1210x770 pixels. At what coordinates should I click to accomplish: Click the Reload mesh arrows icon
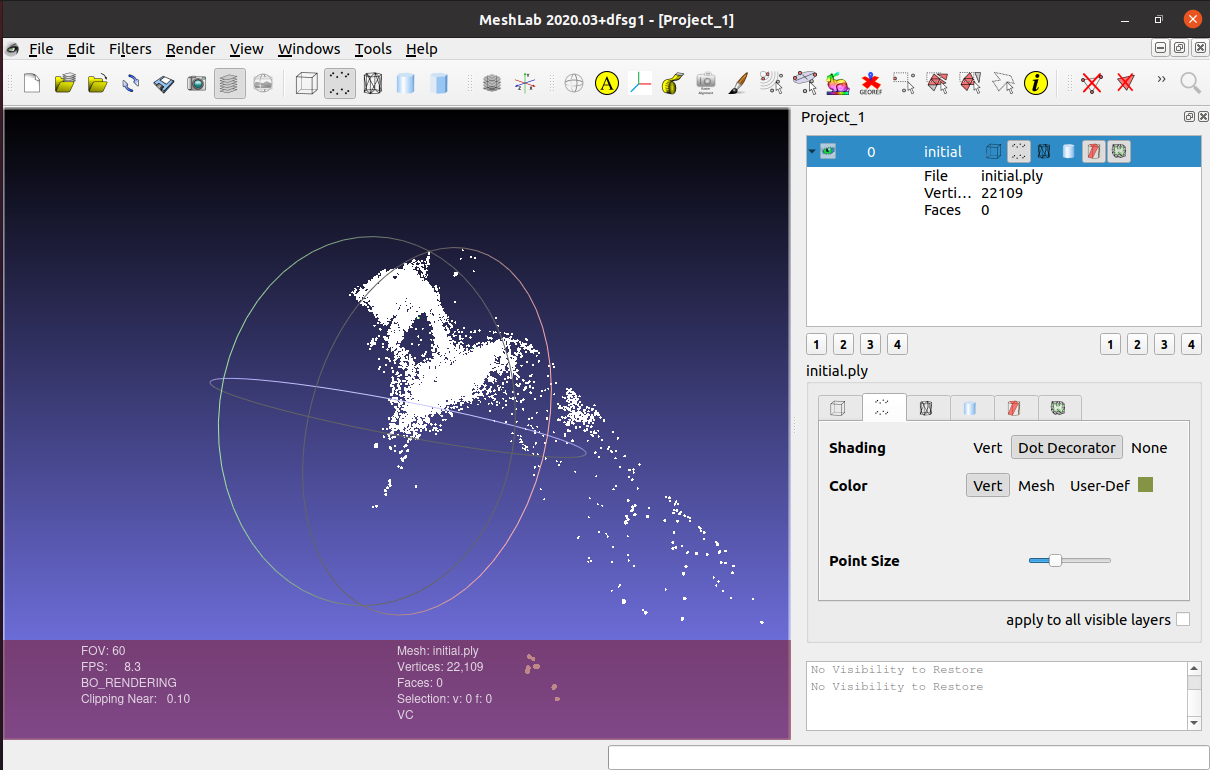coord(131,83)
